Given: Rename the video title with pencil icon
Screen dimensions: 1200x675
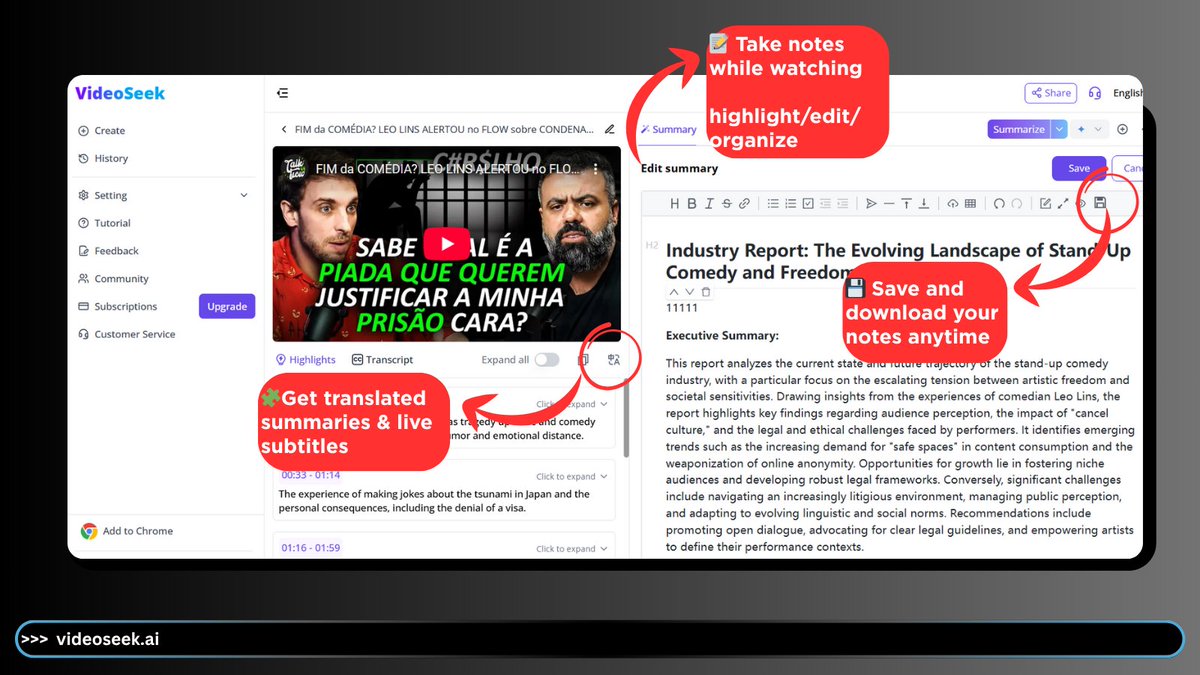Looking at the screenshot, I should pyautogui.click(x=610, y=129).
